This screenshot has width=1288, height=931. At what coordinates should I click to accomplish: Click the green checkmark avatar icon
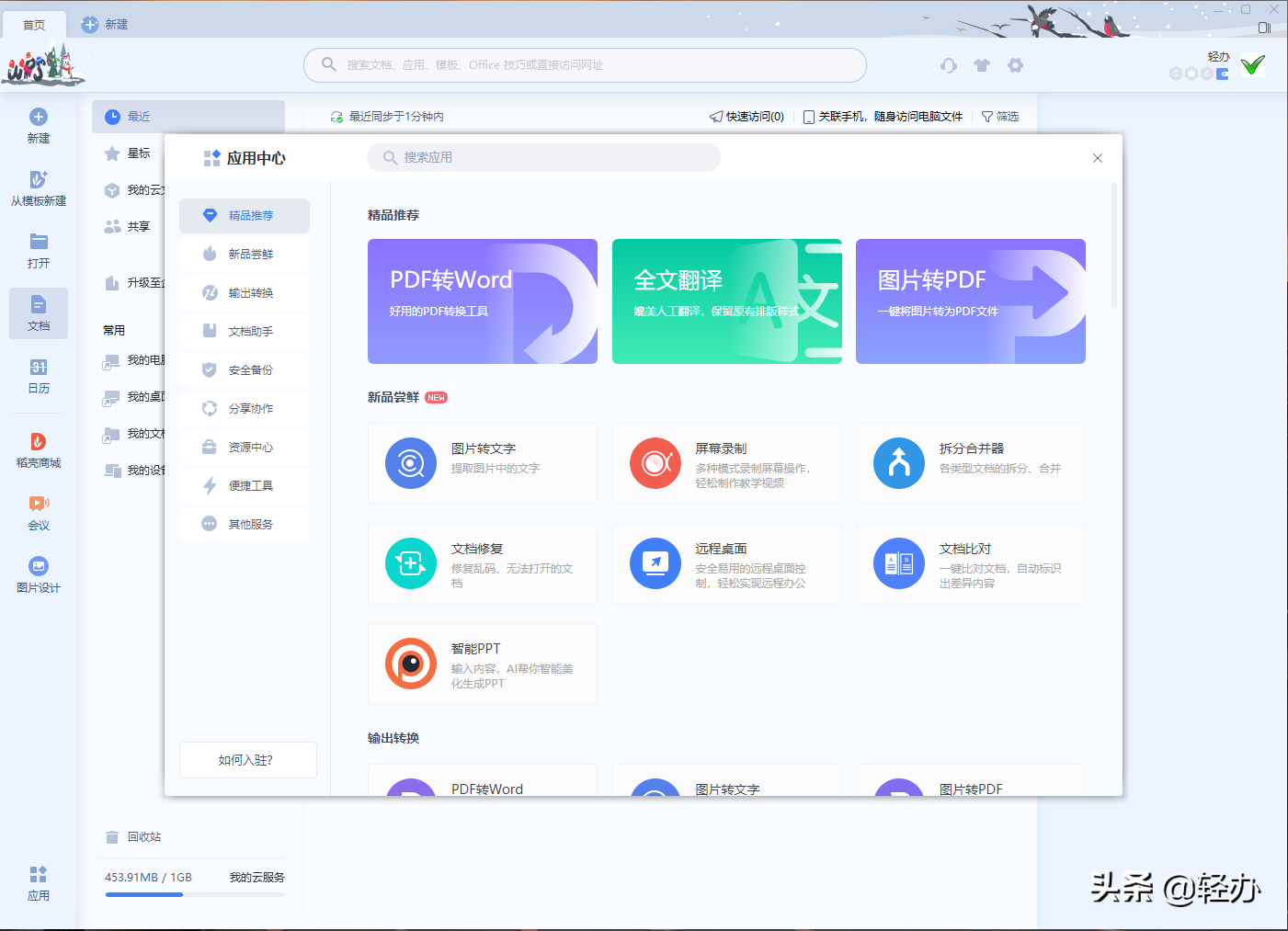pyautogui.click(x=1252, y=65)
